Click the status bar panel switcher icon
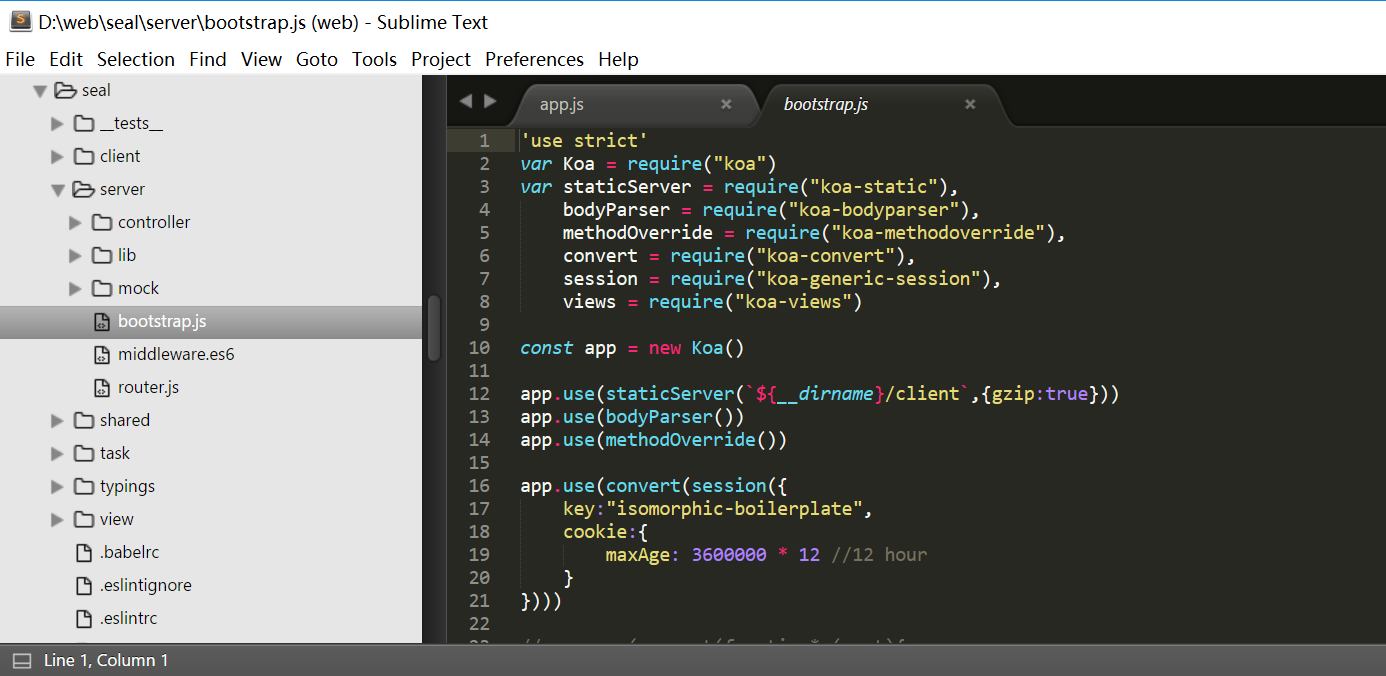 pos(21,660)
